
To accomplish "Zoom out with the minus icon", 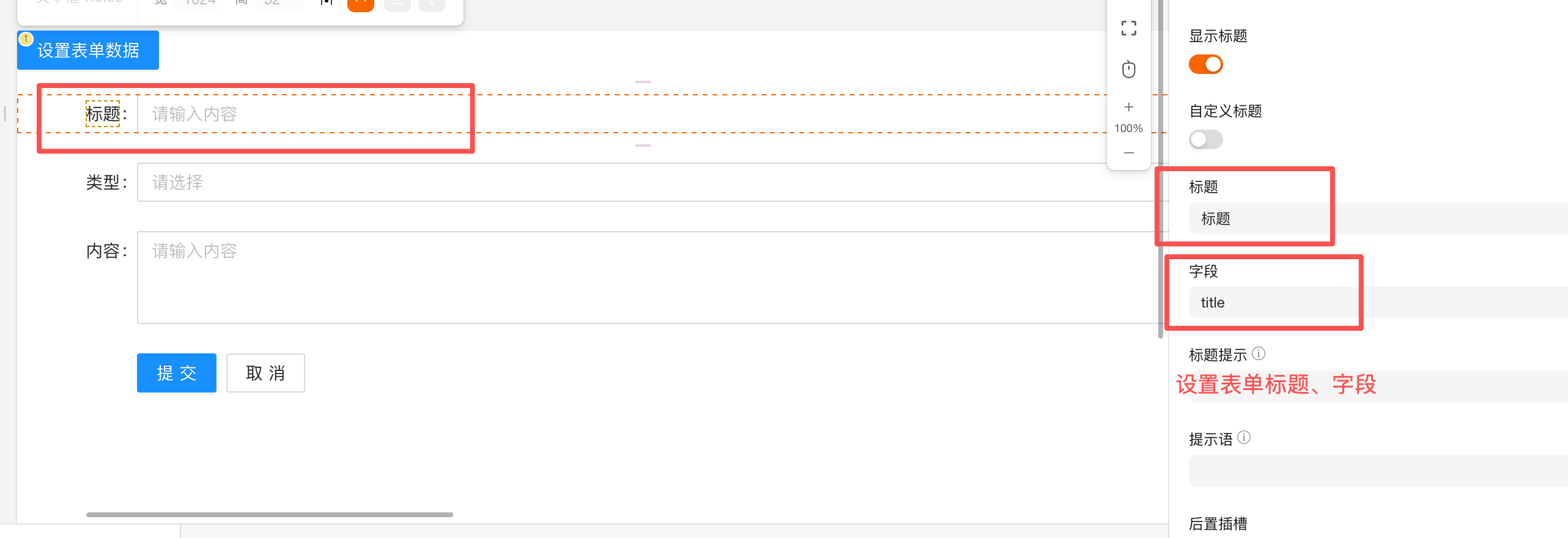I will [x=1128, y=153].
